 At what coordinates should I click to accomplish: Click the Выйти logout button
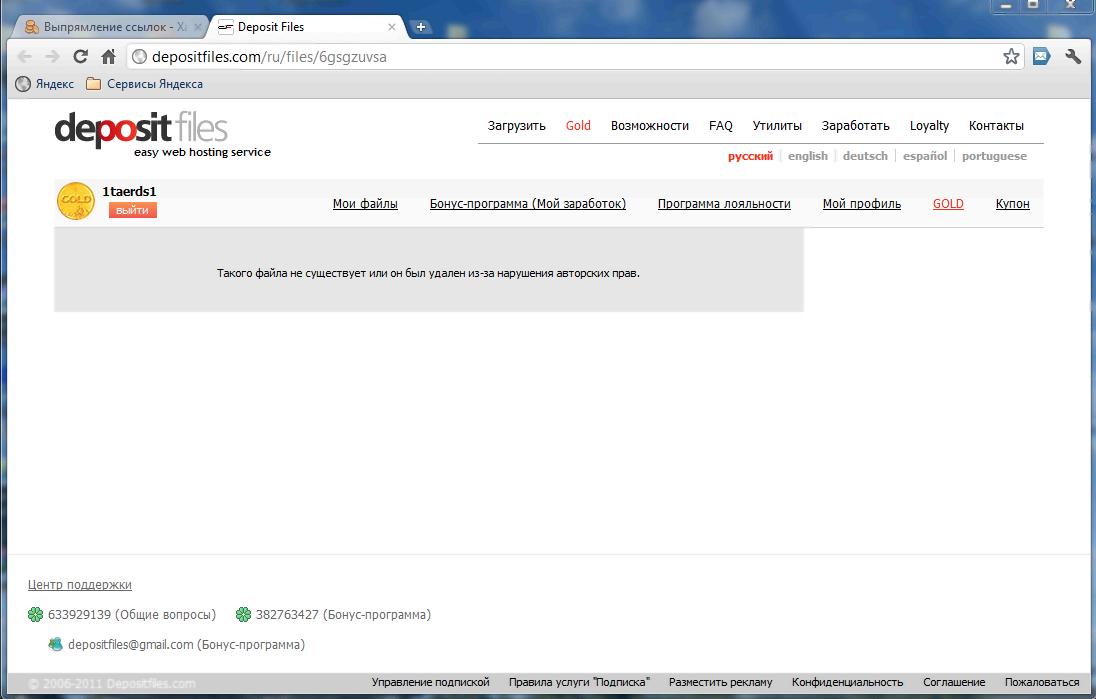point(133,210)
